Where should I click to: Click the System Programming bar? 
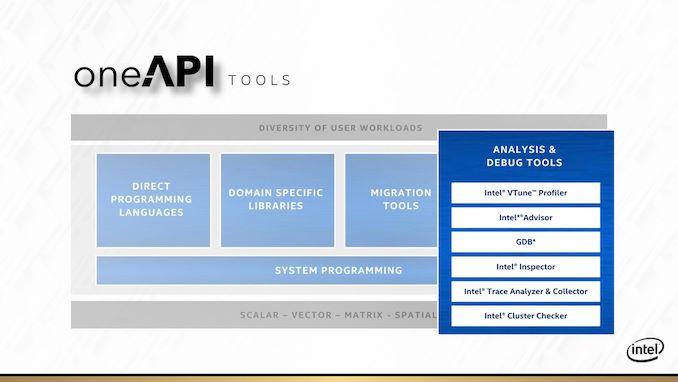tap(267, 270)
